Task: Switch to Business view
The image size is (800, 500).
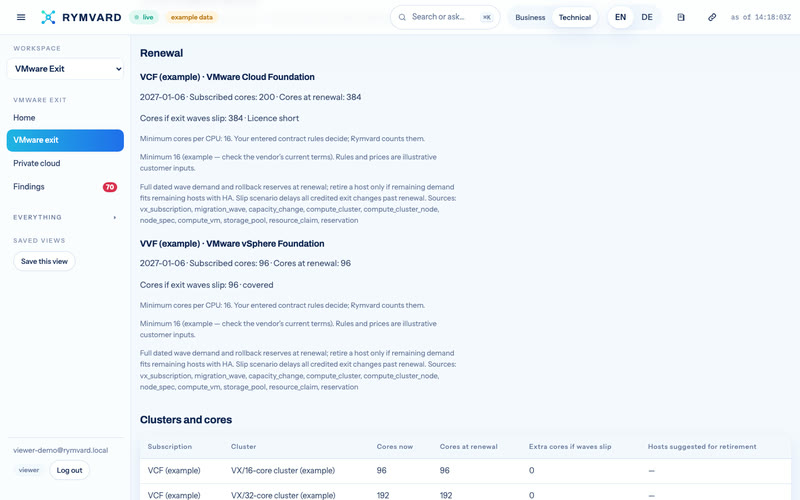Action: click(530, 17)
